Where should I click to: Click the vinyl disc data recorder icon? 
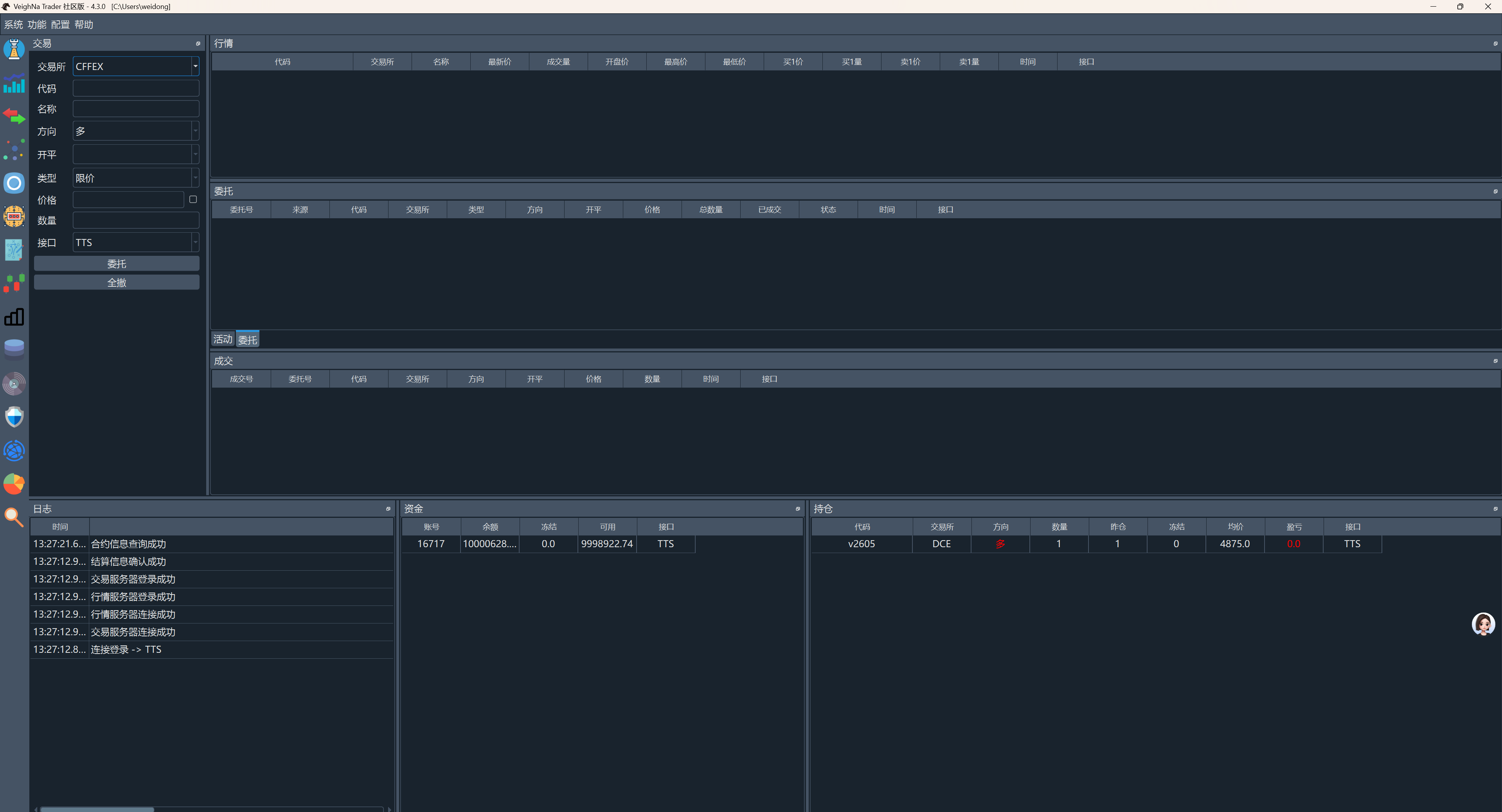14,384
